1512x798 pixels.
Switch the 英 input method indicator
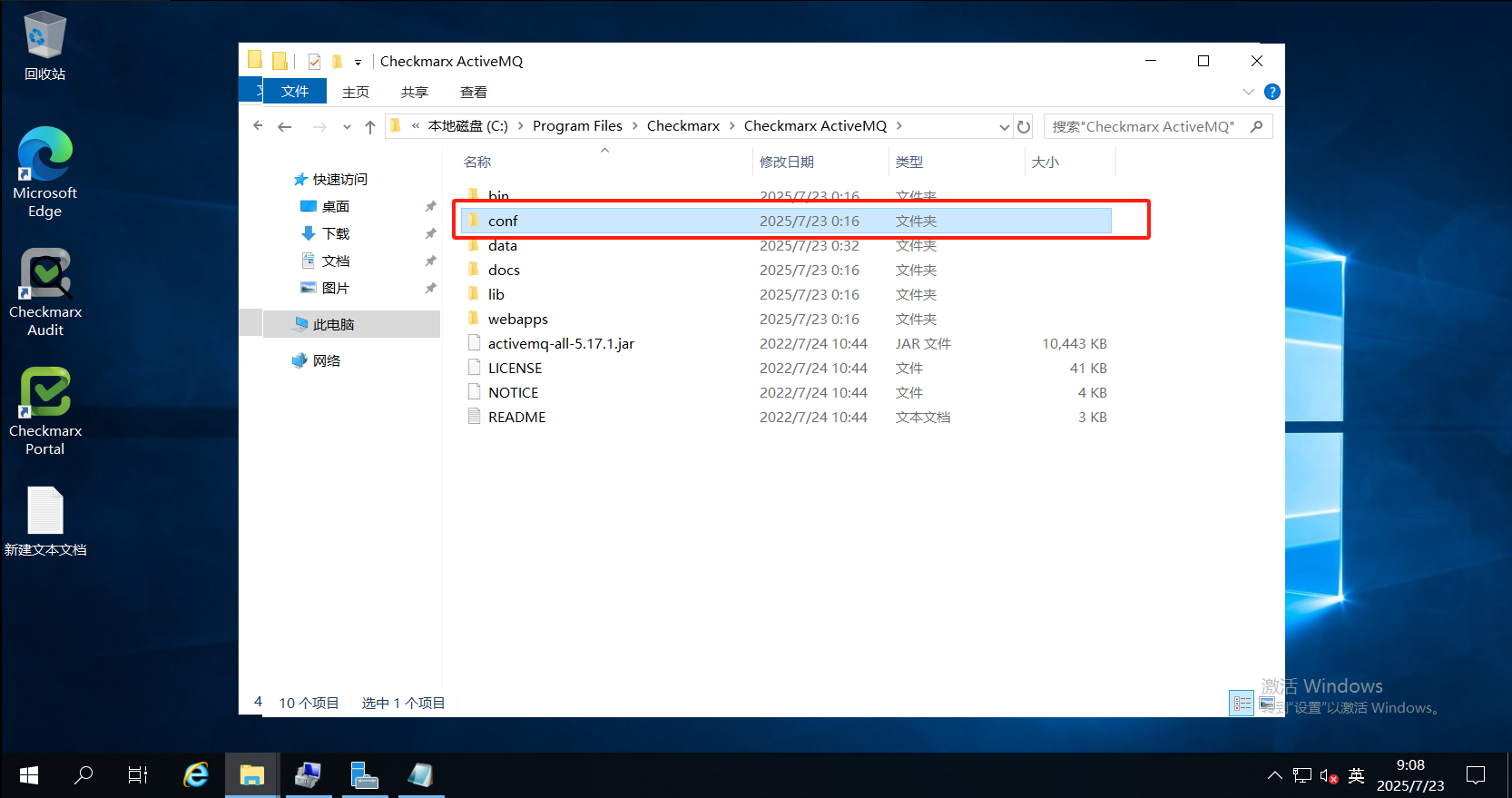tap(1357, 775)
